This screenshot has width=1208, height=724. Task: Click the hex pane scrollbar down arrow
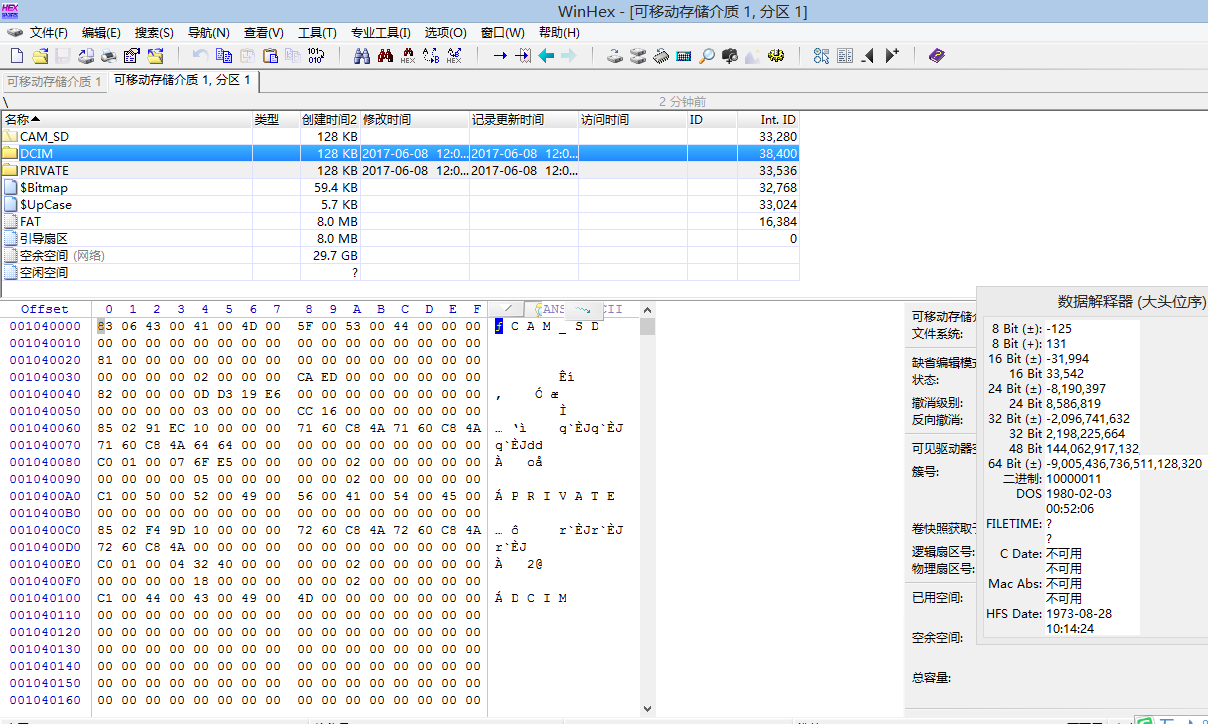(x=647, y=709)
